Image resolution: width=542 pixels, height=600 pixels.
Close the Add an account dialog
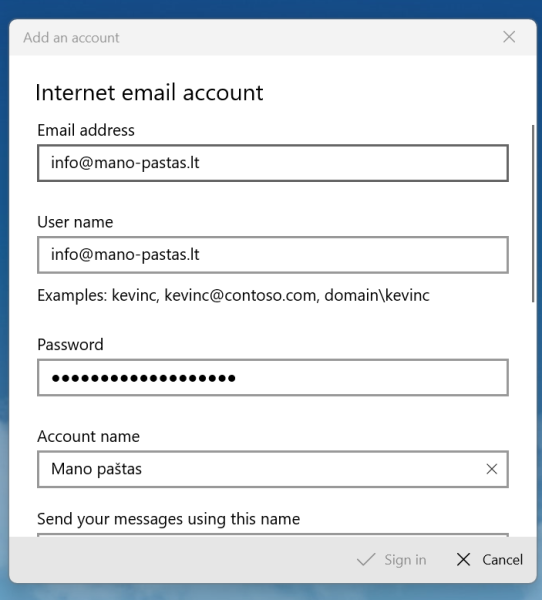click(509, 37)
